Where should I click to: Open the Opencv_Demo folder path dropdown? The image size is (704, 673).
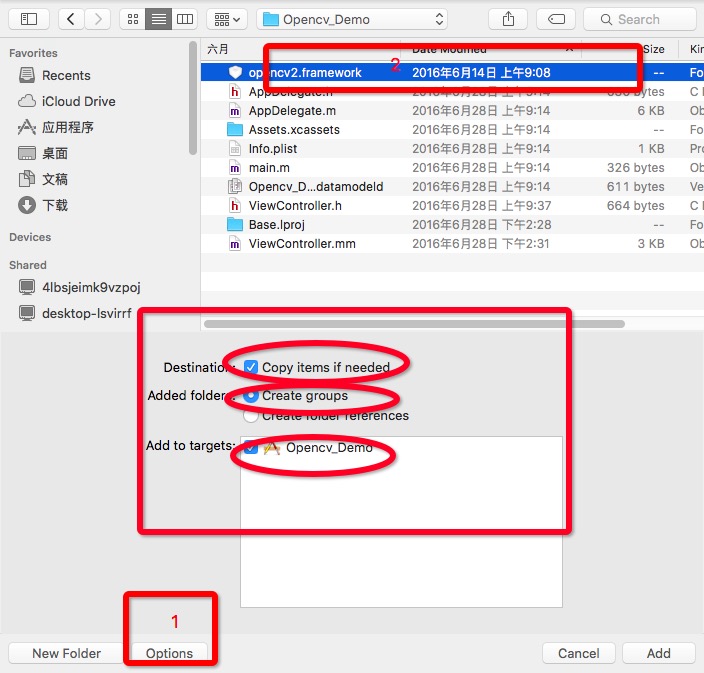click(352, 19)
